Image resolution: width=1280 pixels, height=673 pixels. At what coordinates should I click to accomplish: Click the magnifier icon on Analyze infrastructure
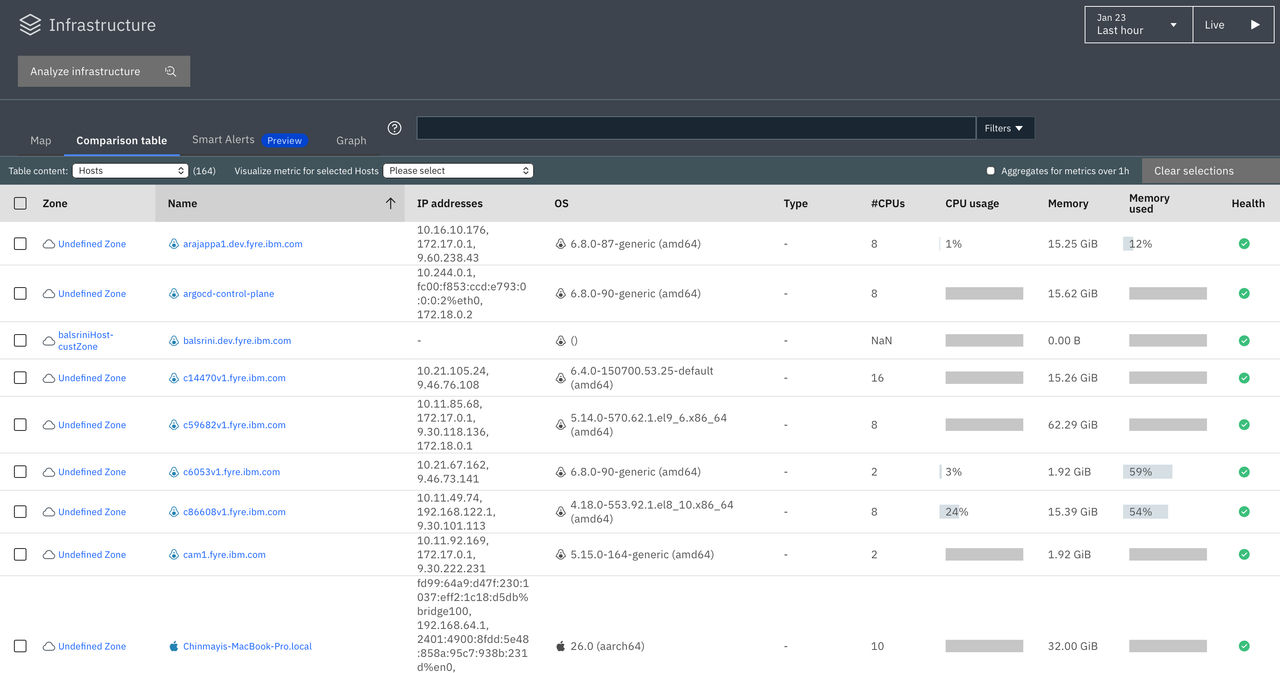pos(170,71)
